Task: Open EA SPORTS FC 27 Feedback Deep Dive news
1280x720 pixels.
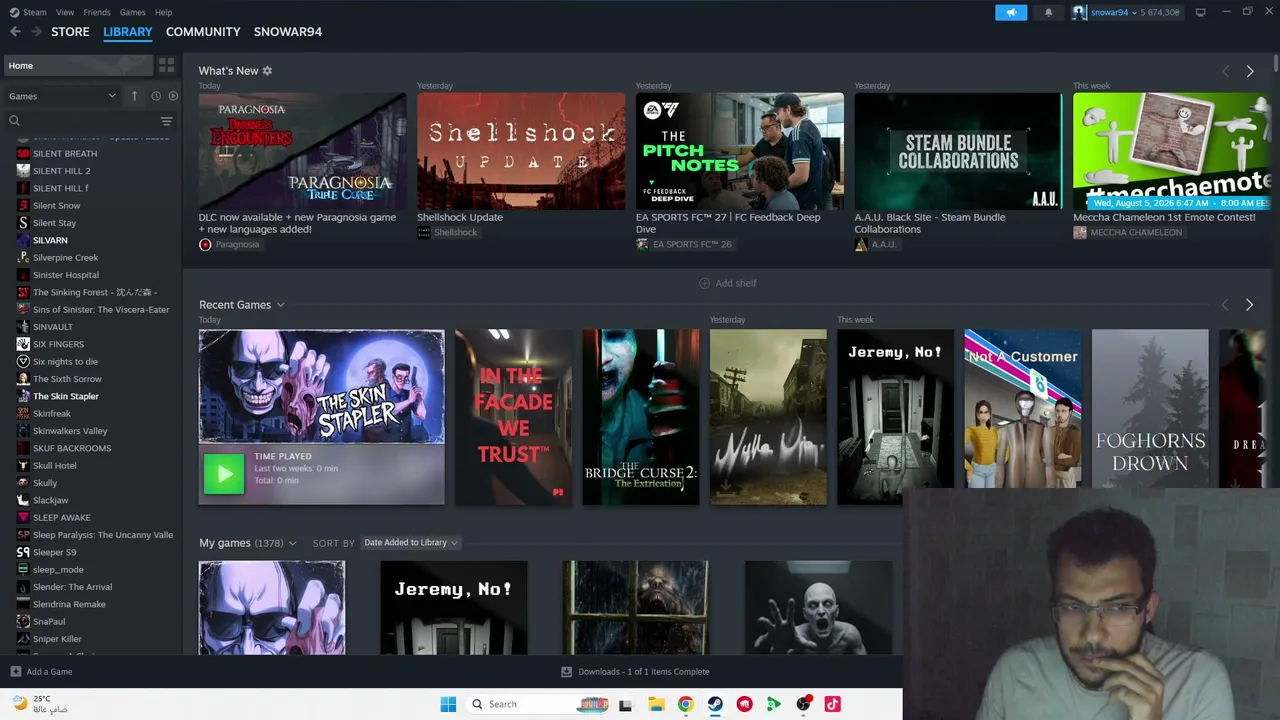Action: (x=728, y=223)
